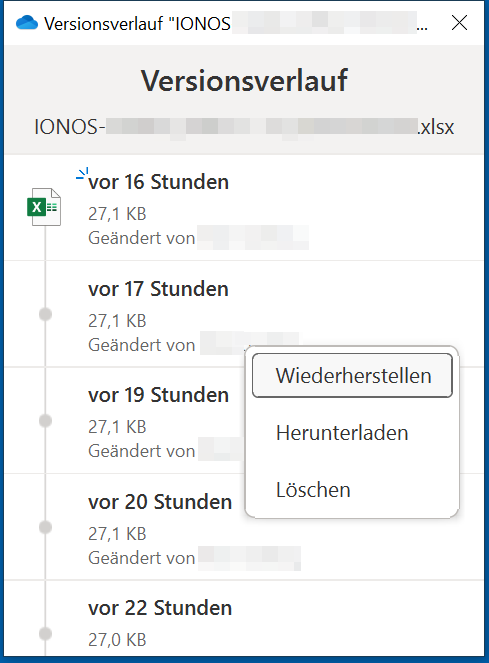
Task: Click the IONOS .xlsx file name label
Action: [x=244, y=127]
